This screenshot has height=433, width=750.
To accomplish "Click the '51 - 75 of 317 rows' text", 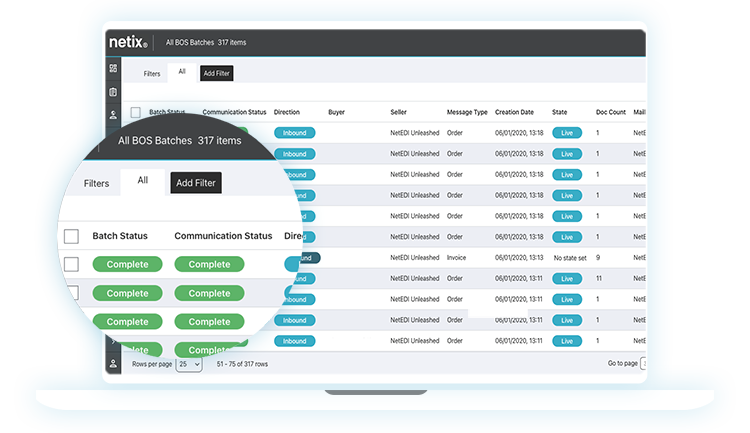I will pyautogui.click(x=242, y=364).
